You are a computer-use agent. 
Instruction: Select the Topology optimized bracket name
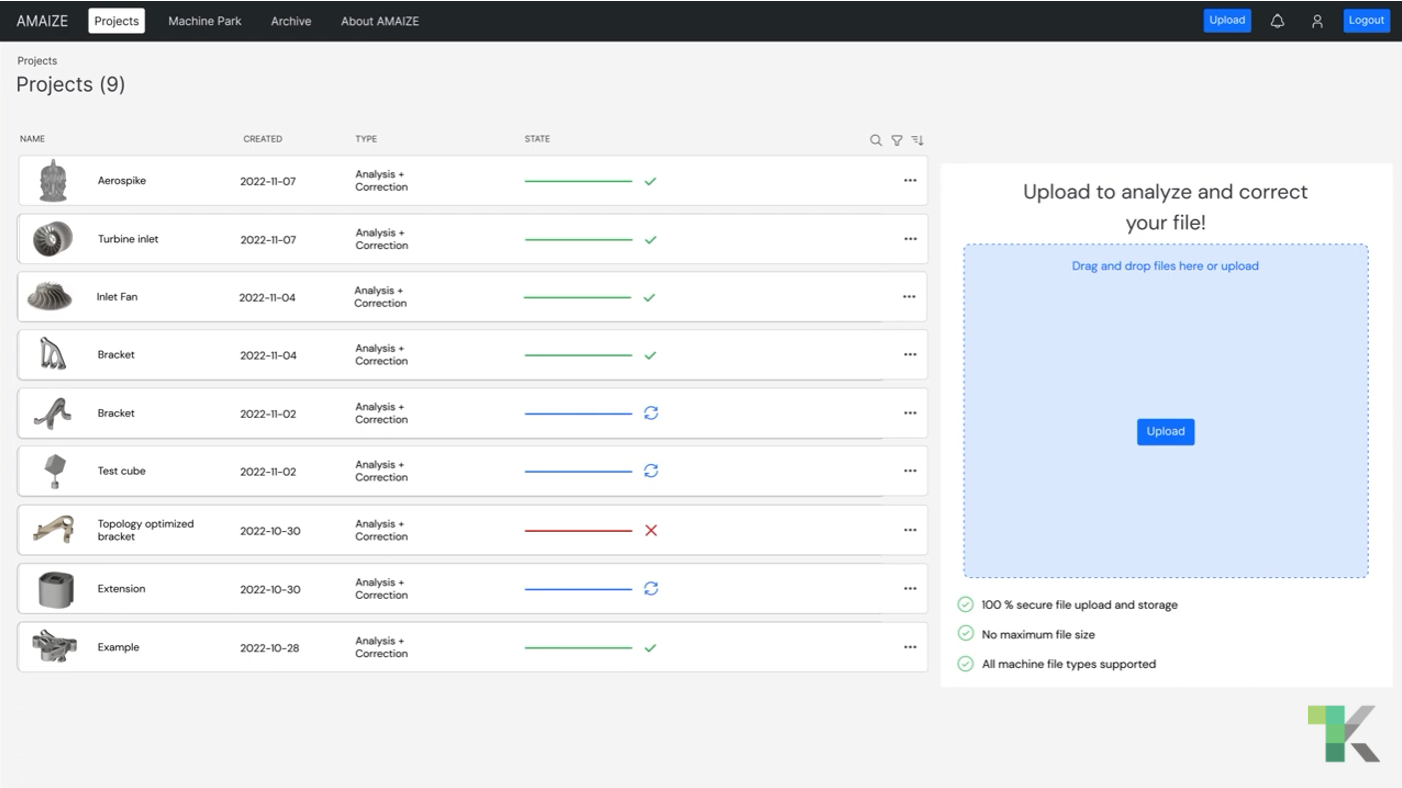[146, 530]
